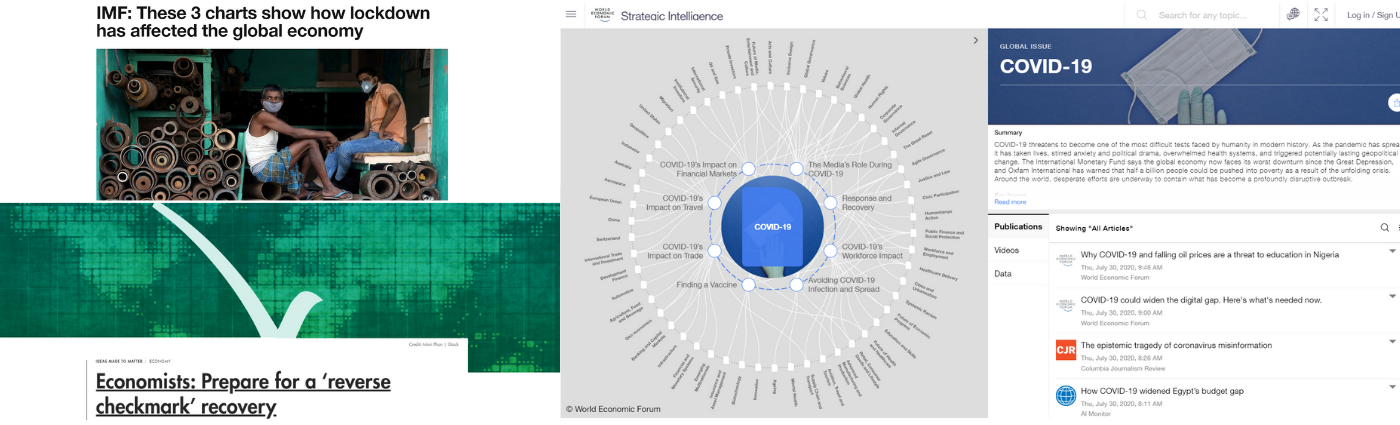Expand the coronavirus misinformation article dropdown arrow
This screenshot has height=425, width=1400.
point(1392,342)
